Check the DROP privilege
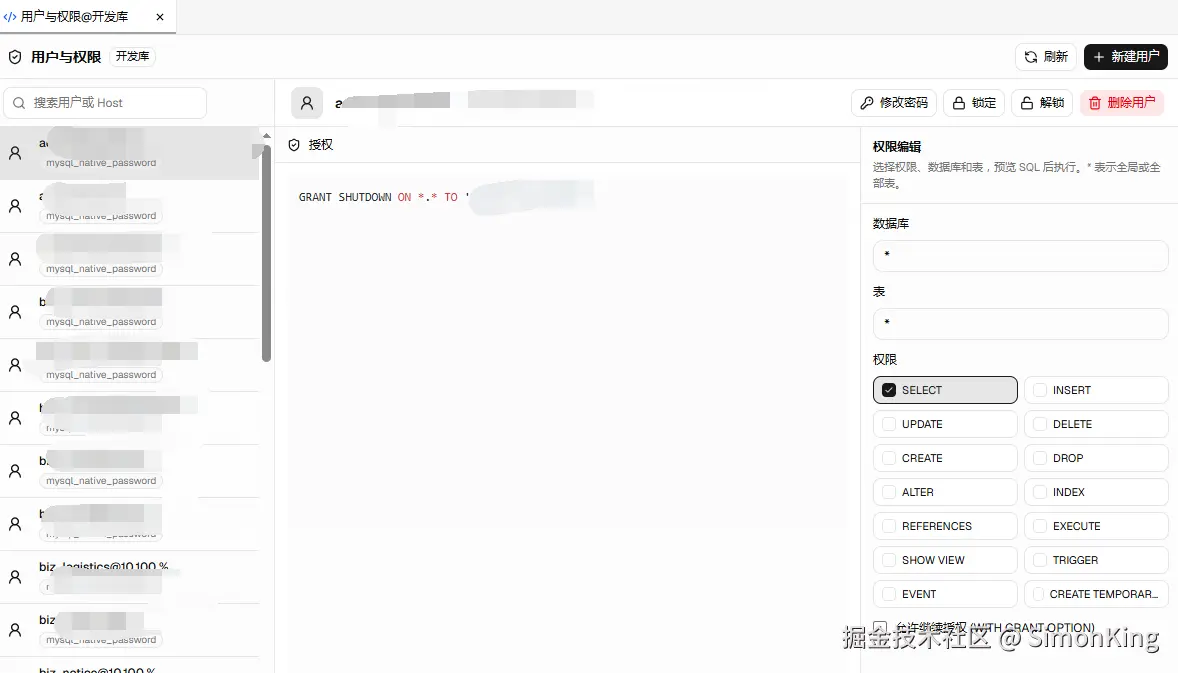Viewport: 1178px width, 673px height. (1096, 458)
